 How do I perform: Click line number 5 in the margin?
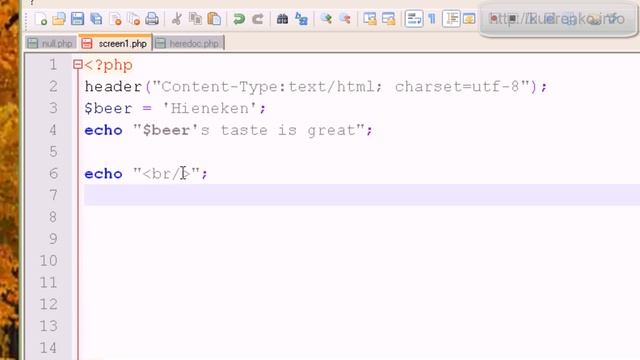click(53, 152)
